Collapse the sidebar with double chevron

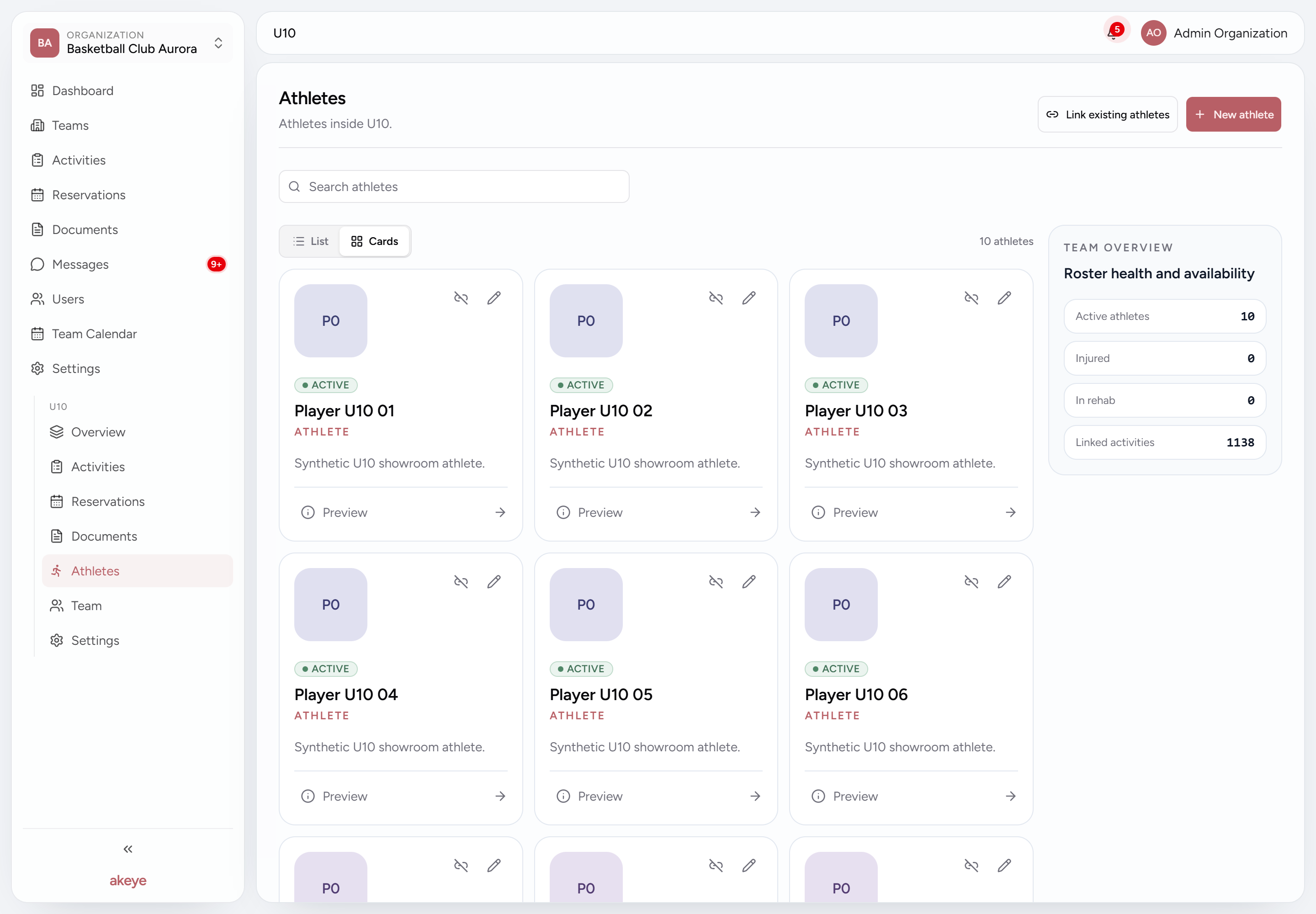pos(127,849)
